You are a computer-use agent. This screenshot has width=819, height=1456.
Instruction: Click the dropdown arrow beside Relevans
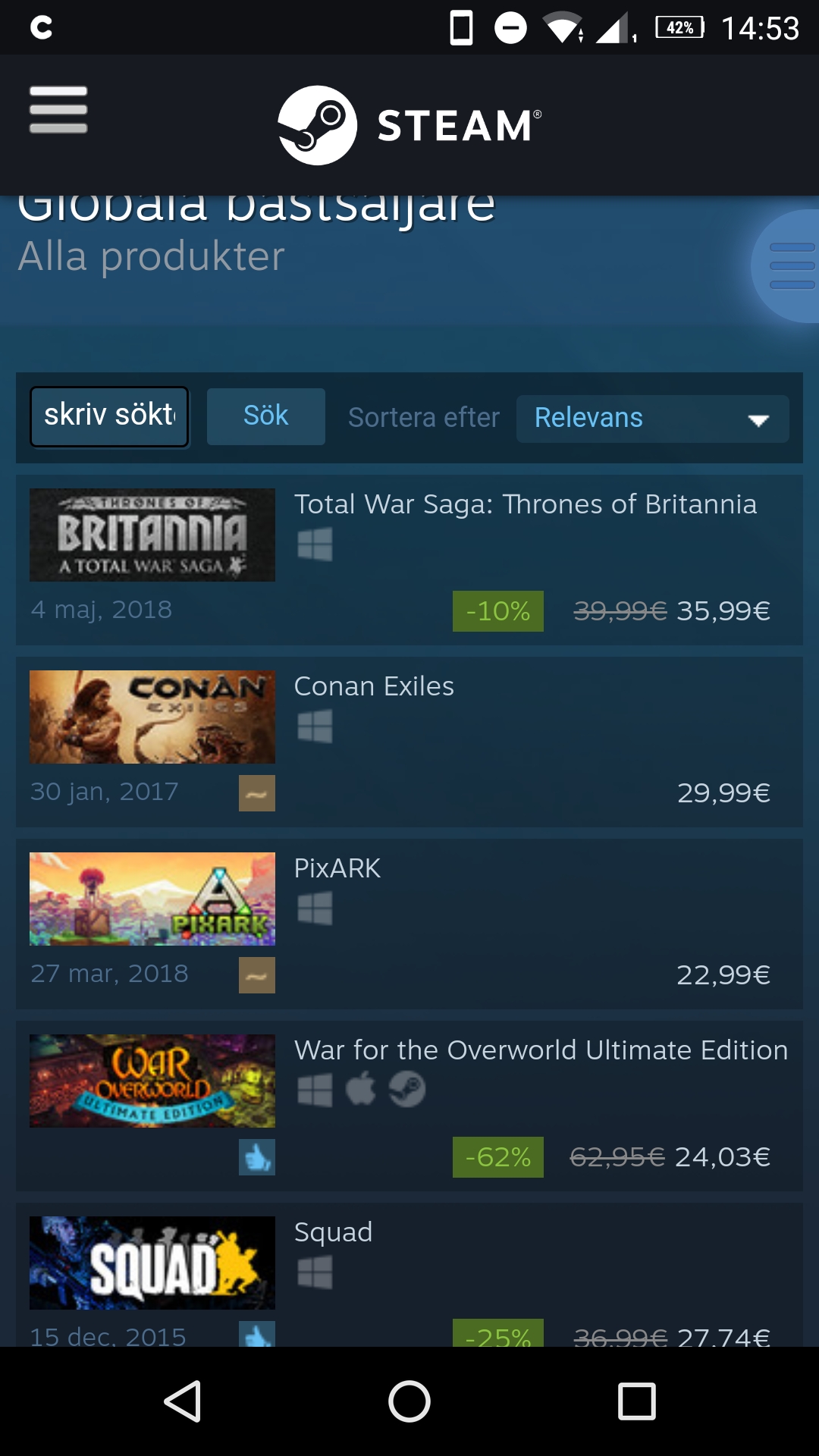(x=758, y=420)
